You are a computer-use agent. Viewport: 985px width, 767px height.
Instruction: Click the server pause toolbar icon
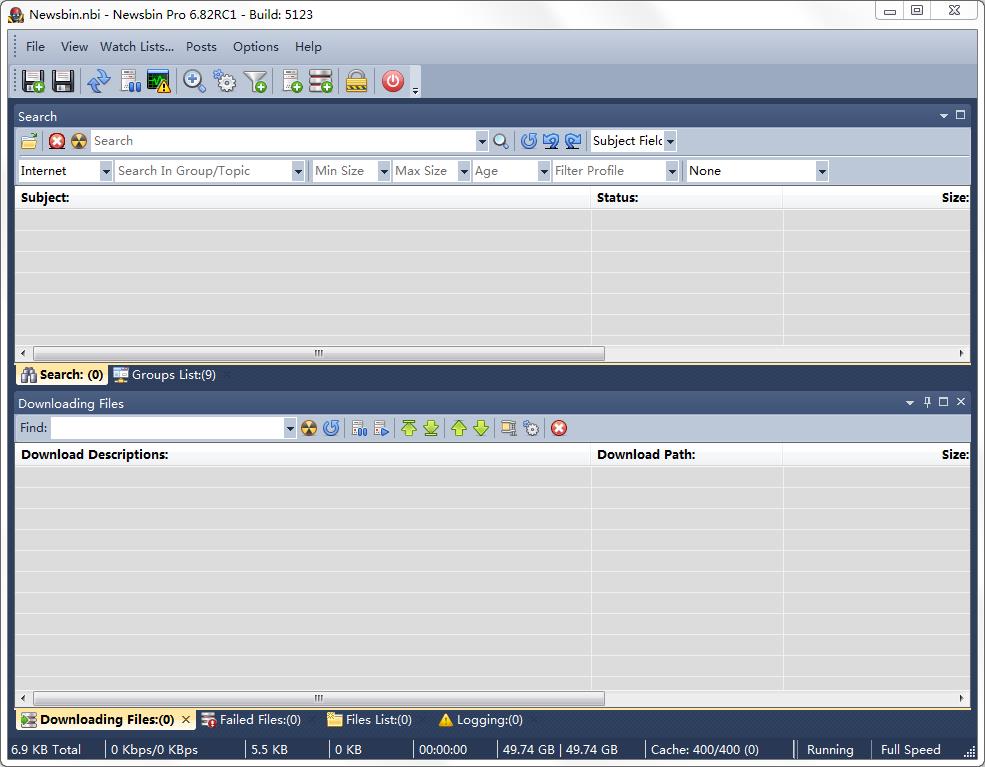[130, 81]
